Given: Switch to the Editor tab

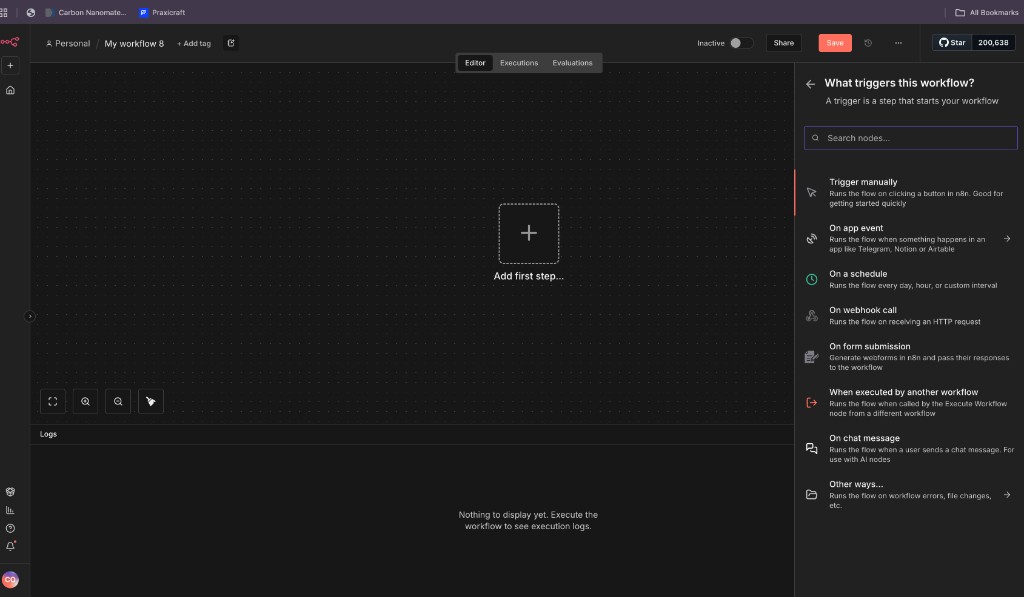Looking at the screenshot, I should pos(475,63).
